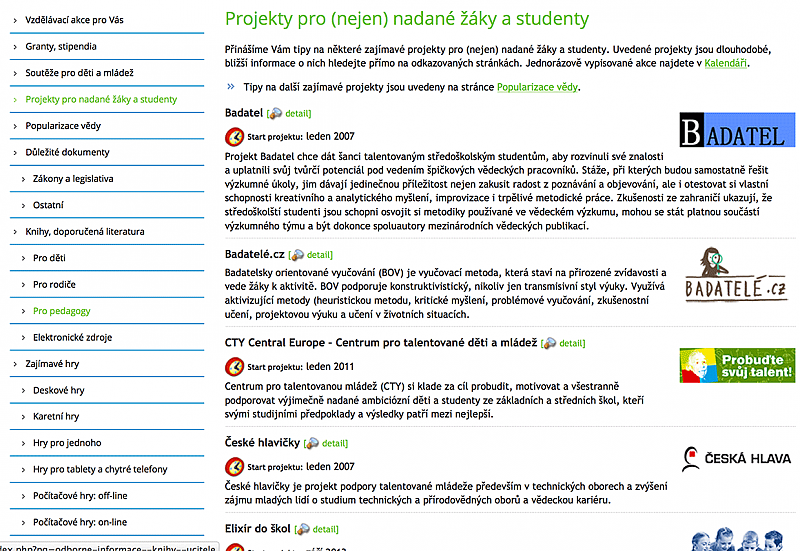Select 'Pro pedagogy' in sidebar menu
The width and height of the screenshot is (800, 551).
pyautogui.click(x=62, y=311)
